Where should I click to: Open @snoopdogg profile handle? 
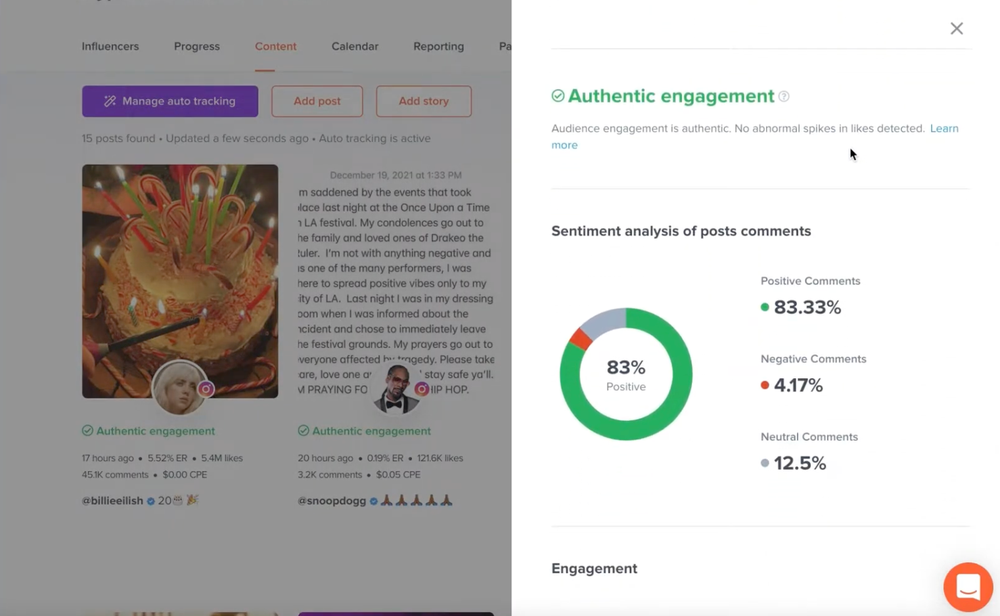332,501
